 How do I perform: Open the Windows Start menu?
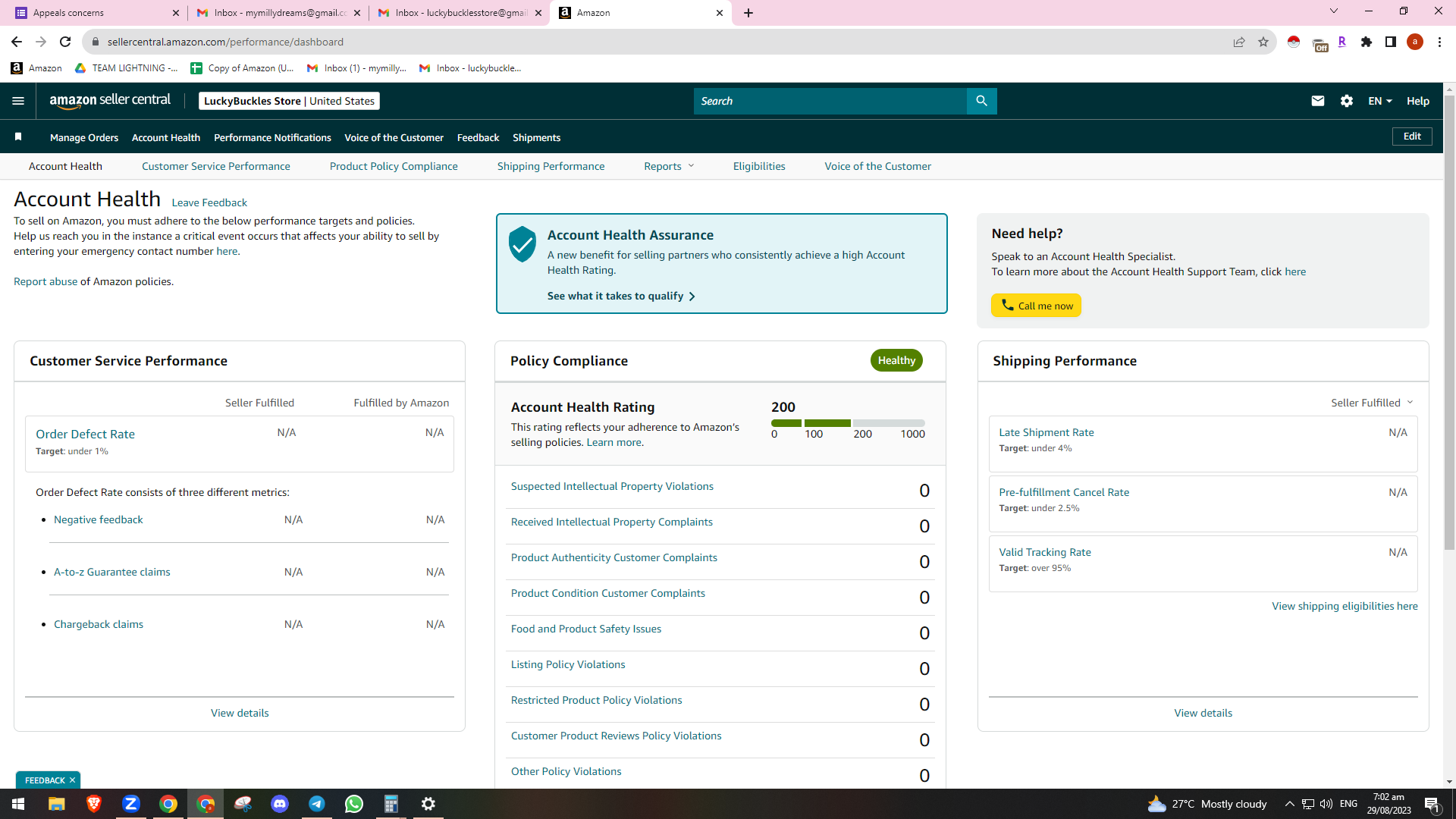point(18,804)
